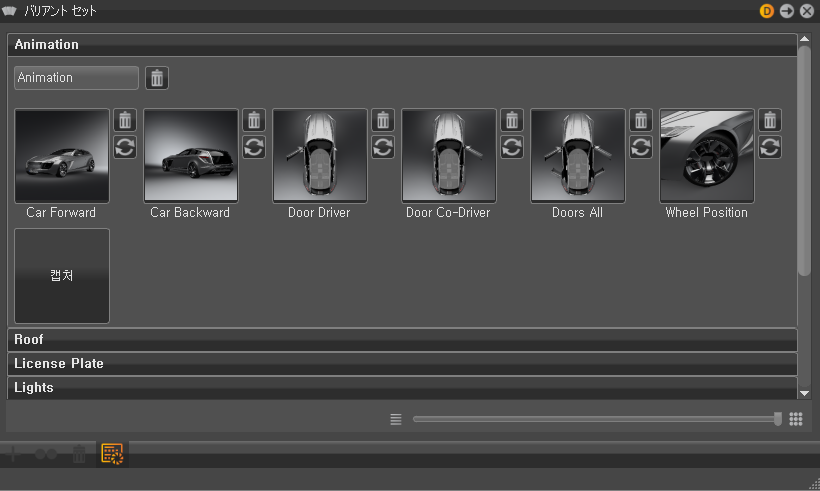Refresh the Door Co-Driver thumbnail
The image size is (820, 491).
click(x=512, y=147)
